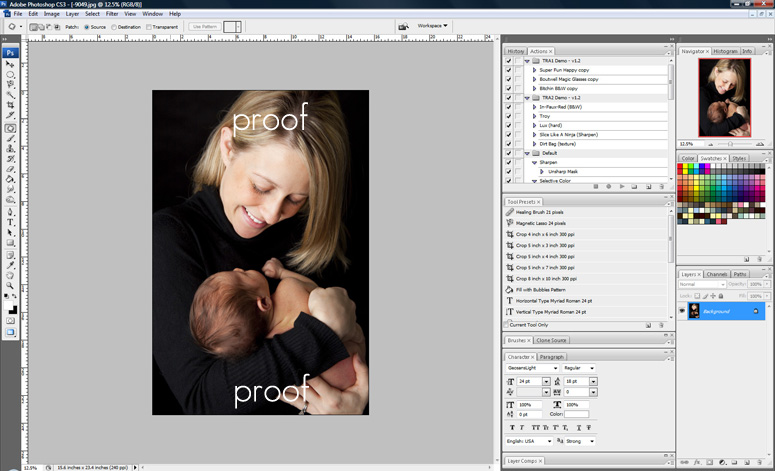
Task: Click the Character panel text Color box
Action: tap(576, 414)
